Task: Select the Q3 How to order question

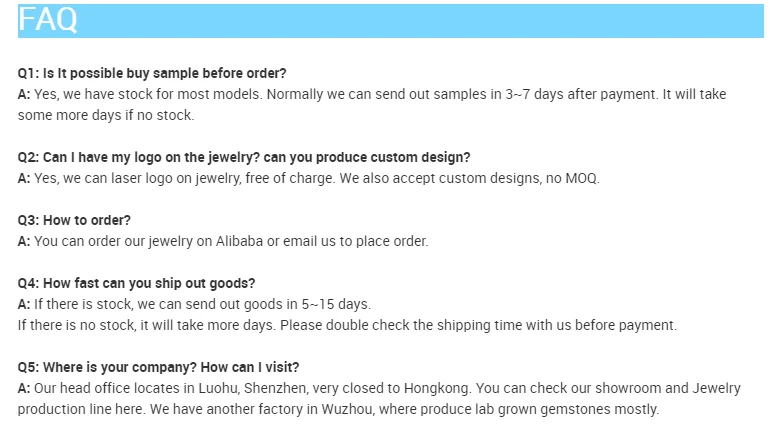Action: click(74, 220)
